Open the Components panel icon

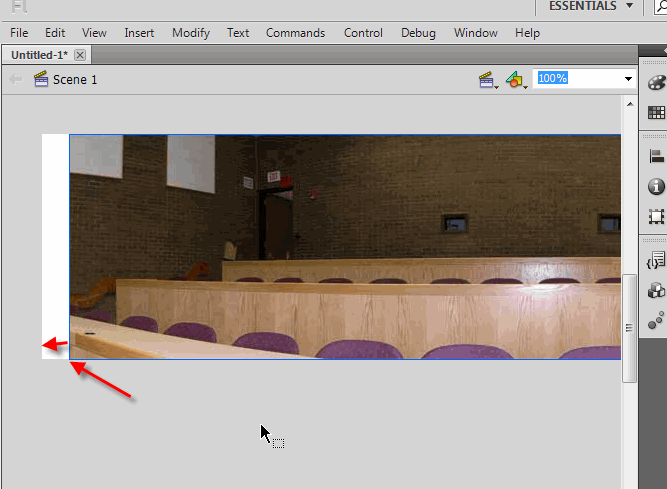pyautogui.click(x=656, y=291)
